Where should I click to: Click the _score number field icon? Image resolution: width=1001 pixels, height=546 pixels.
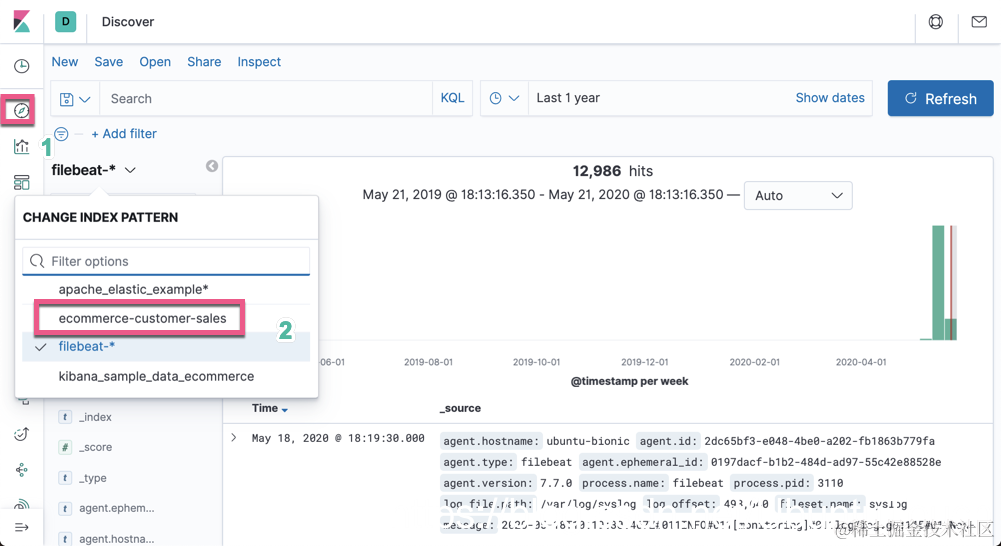tap(65, 447)
